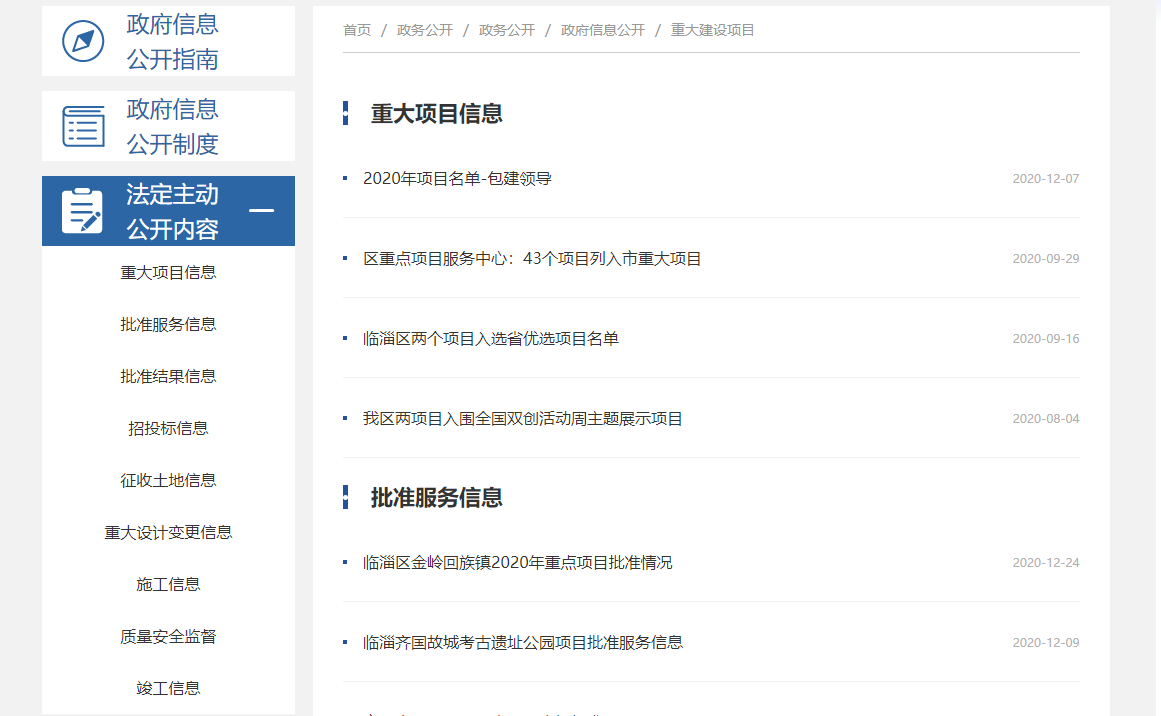
Task: Collapse the 法定主动公开内容 section with minus icon
Action: tap(261, 211)
